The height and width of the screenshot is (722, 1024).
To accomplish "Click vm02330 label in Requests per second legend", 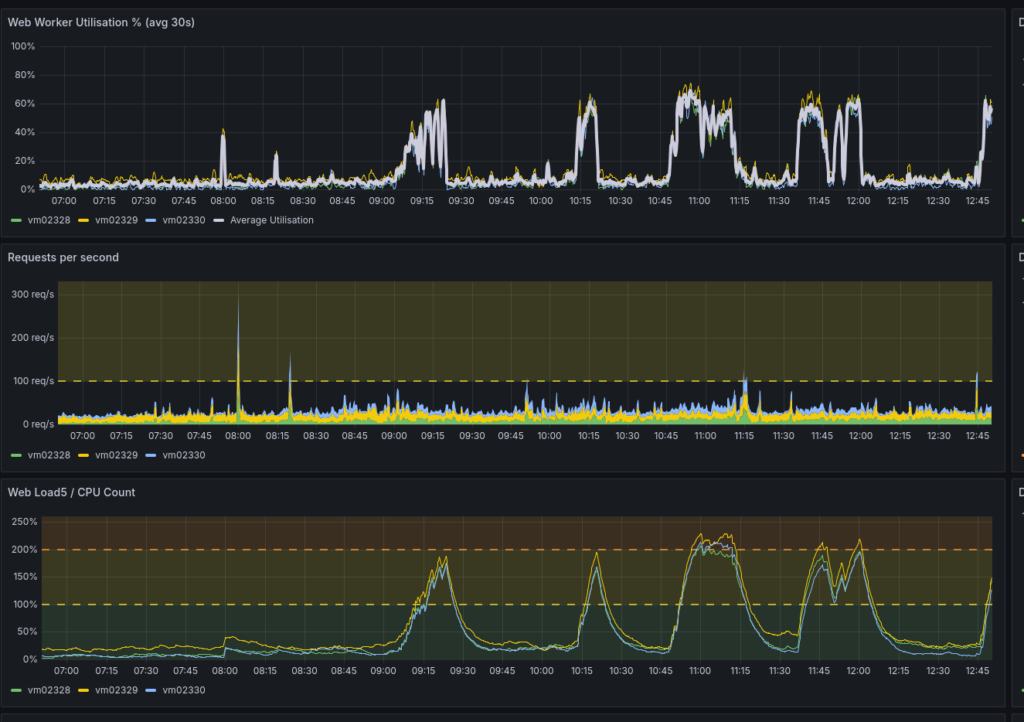I will click(182, 455).
